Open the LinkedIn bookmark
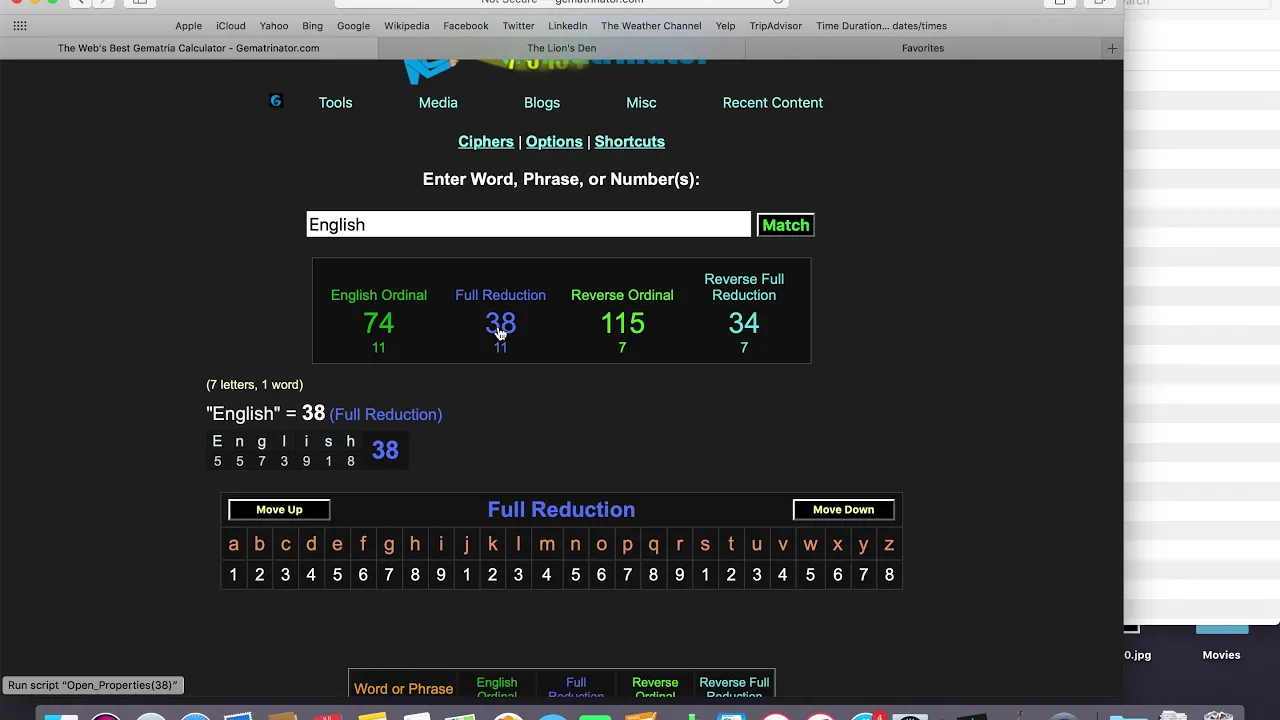Viewport: 1280px width, 720px height. [567, 26]
